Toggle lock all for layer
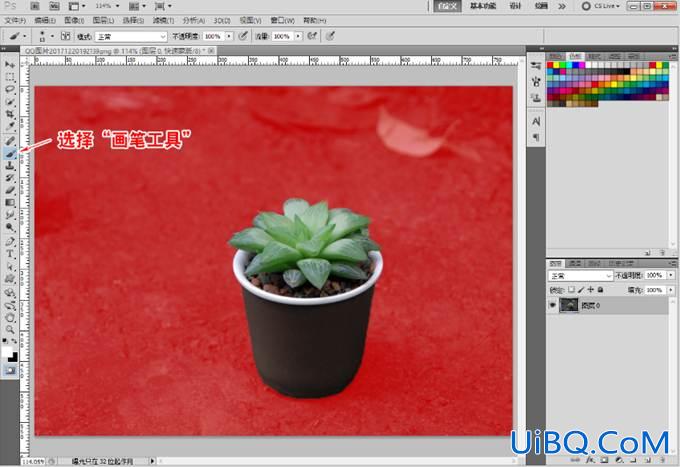The image size is (680, 467). (x=600, y=290)
